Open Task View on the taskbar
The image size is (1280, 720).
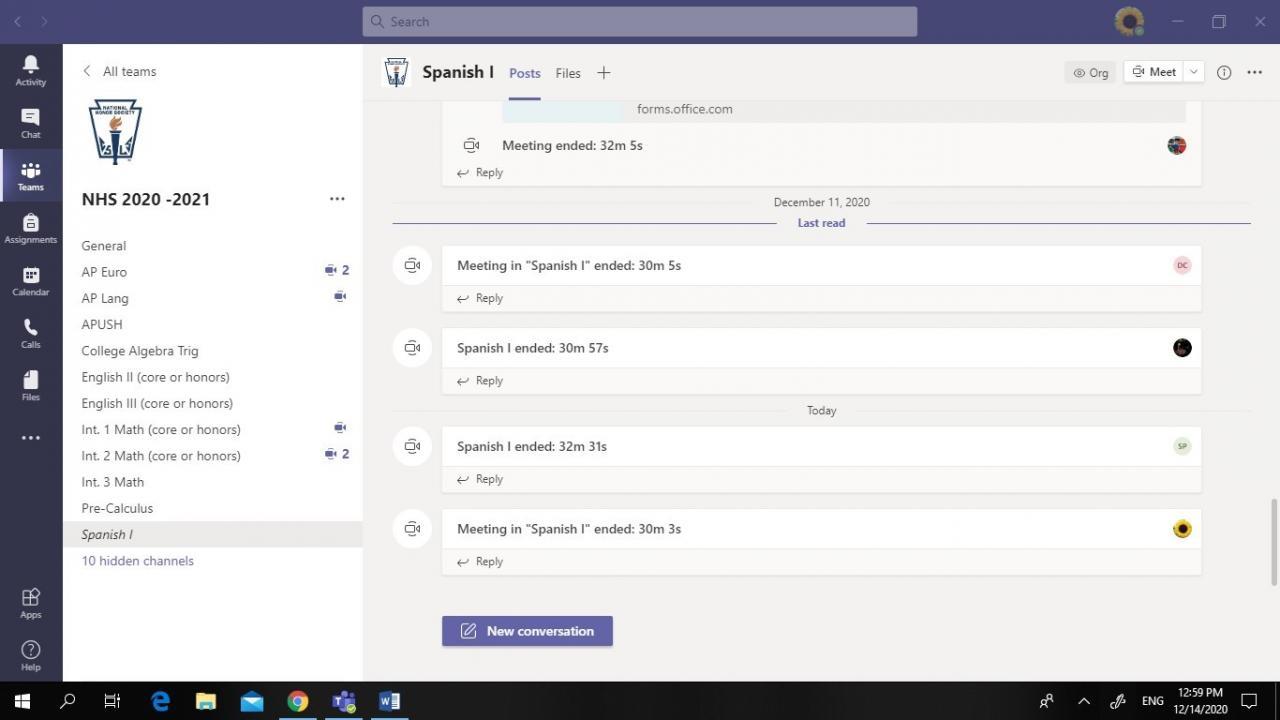click(112, 701)
